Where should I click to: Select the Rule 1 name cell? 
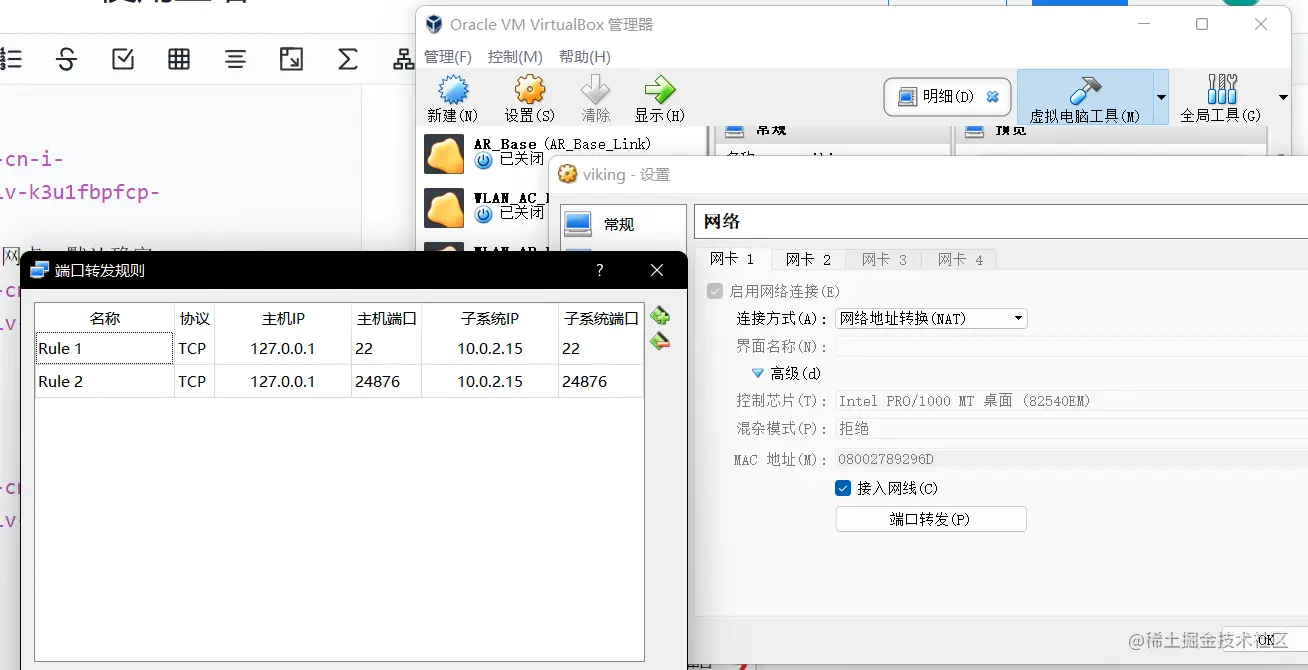click(105, 348)
